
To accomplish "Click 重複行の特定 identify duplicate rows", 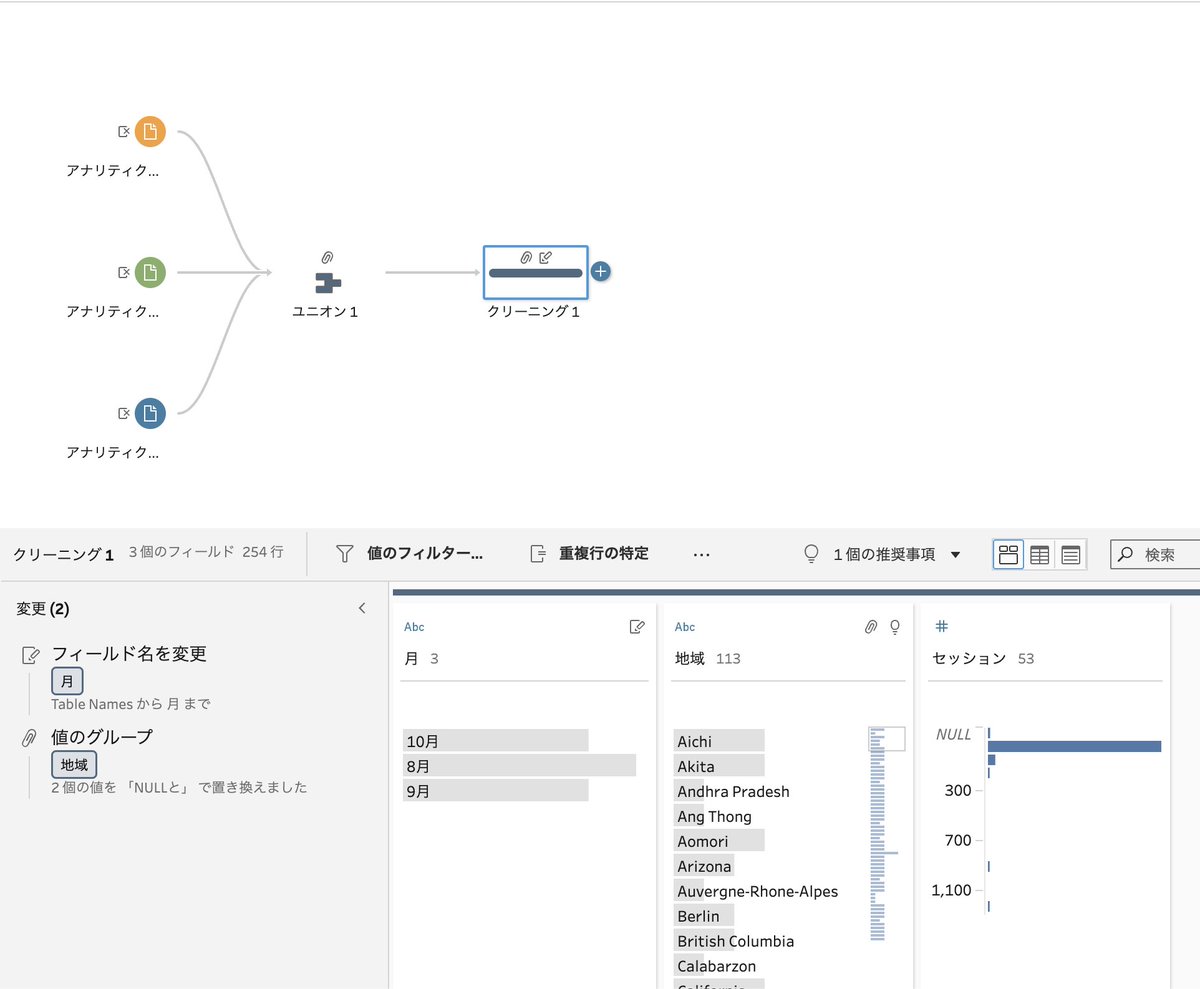I will pos(590,553).
